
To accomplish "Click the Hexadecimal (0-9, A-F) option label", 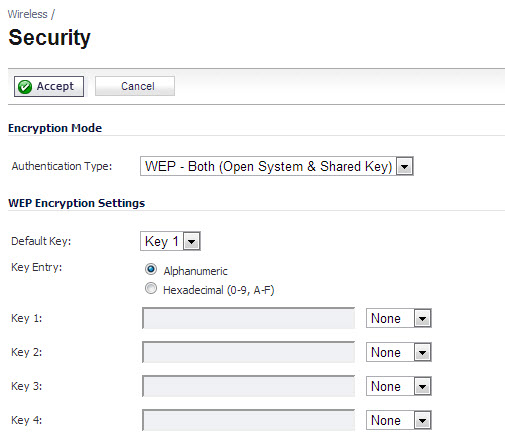I will click(x=219, y=290).
